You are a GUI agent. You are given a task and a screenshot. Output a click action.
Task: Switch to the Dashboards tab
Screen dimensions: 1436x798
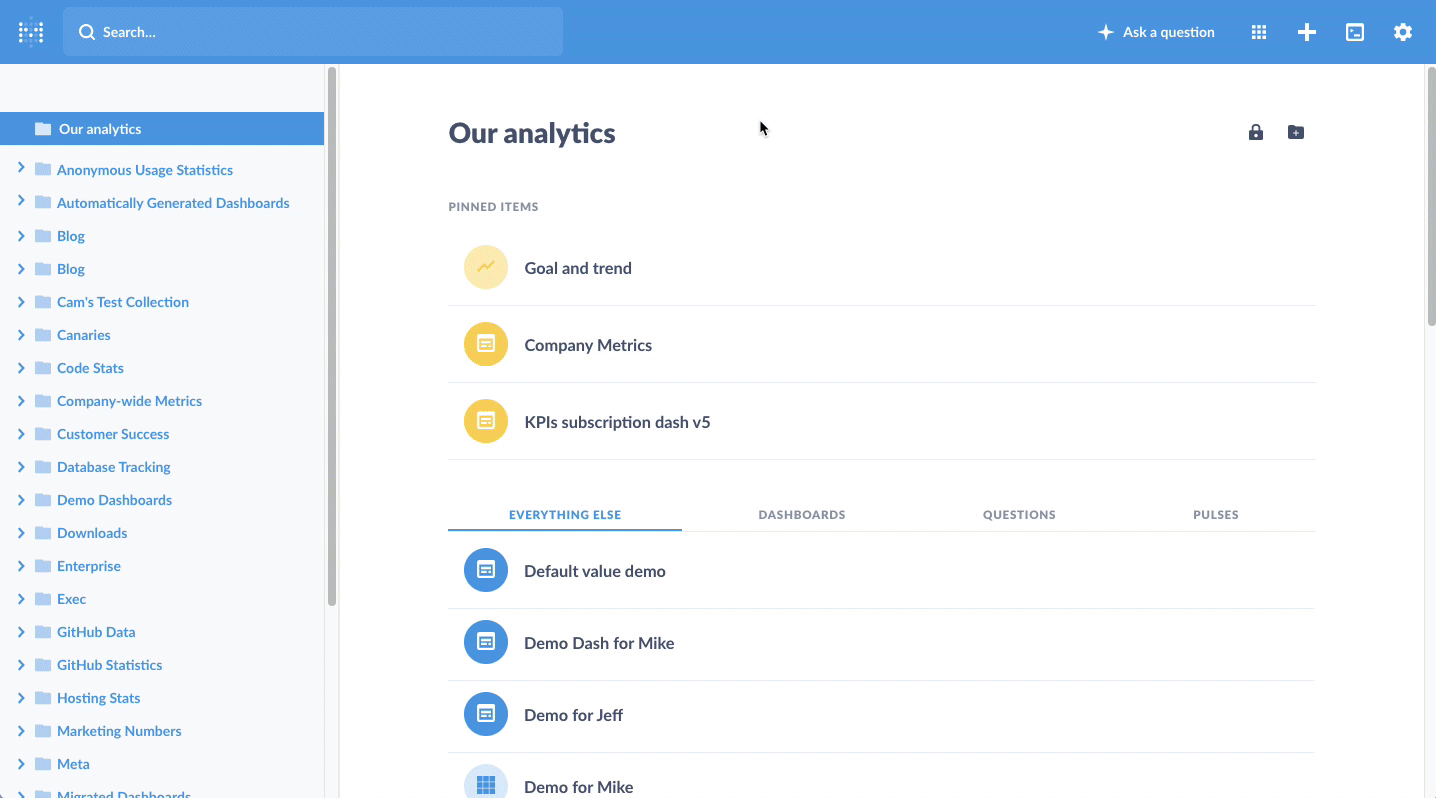[801, 514]
